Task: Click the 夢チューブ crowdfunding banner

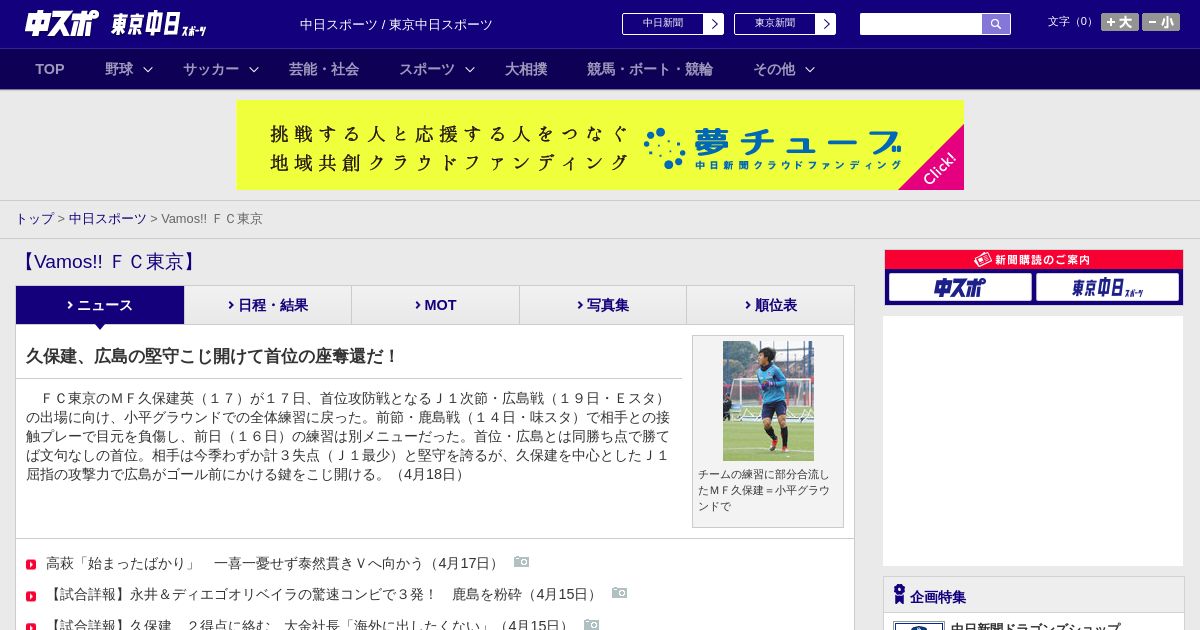Action: click(x=600, y=145)
